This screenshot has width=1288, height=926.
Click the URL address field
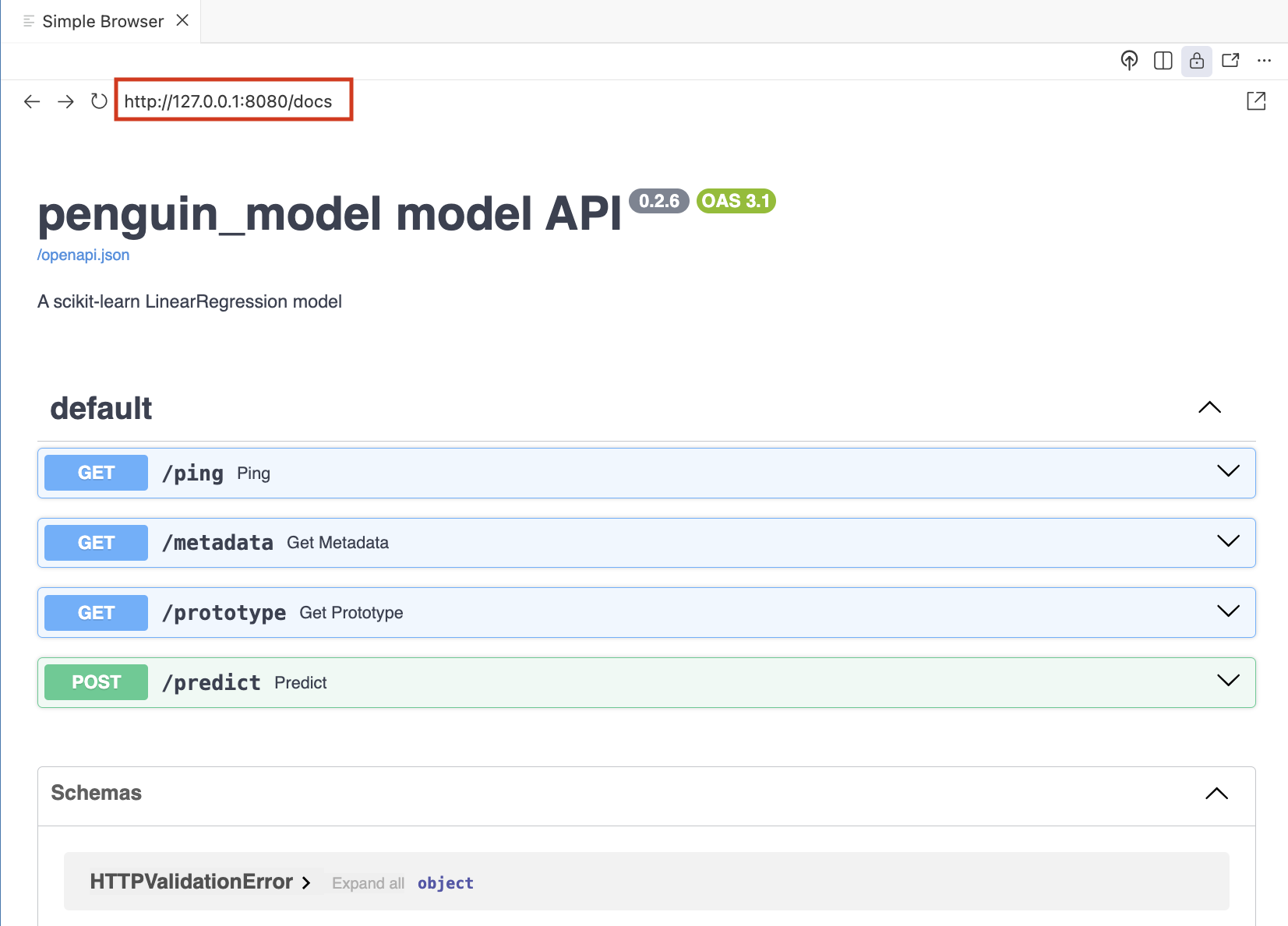(x=234, y=101)
